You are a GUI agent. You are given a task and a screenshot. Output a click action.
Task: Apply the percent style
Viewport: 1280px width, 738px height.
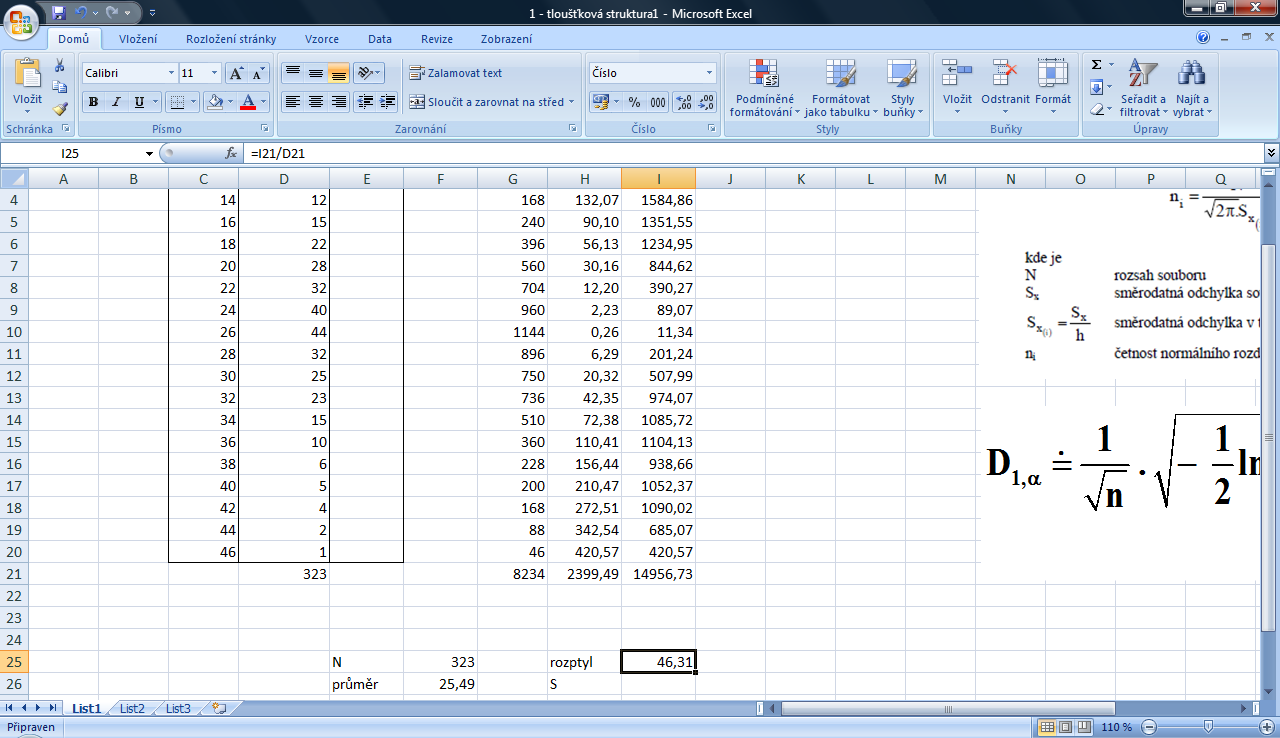coord(634,102)
